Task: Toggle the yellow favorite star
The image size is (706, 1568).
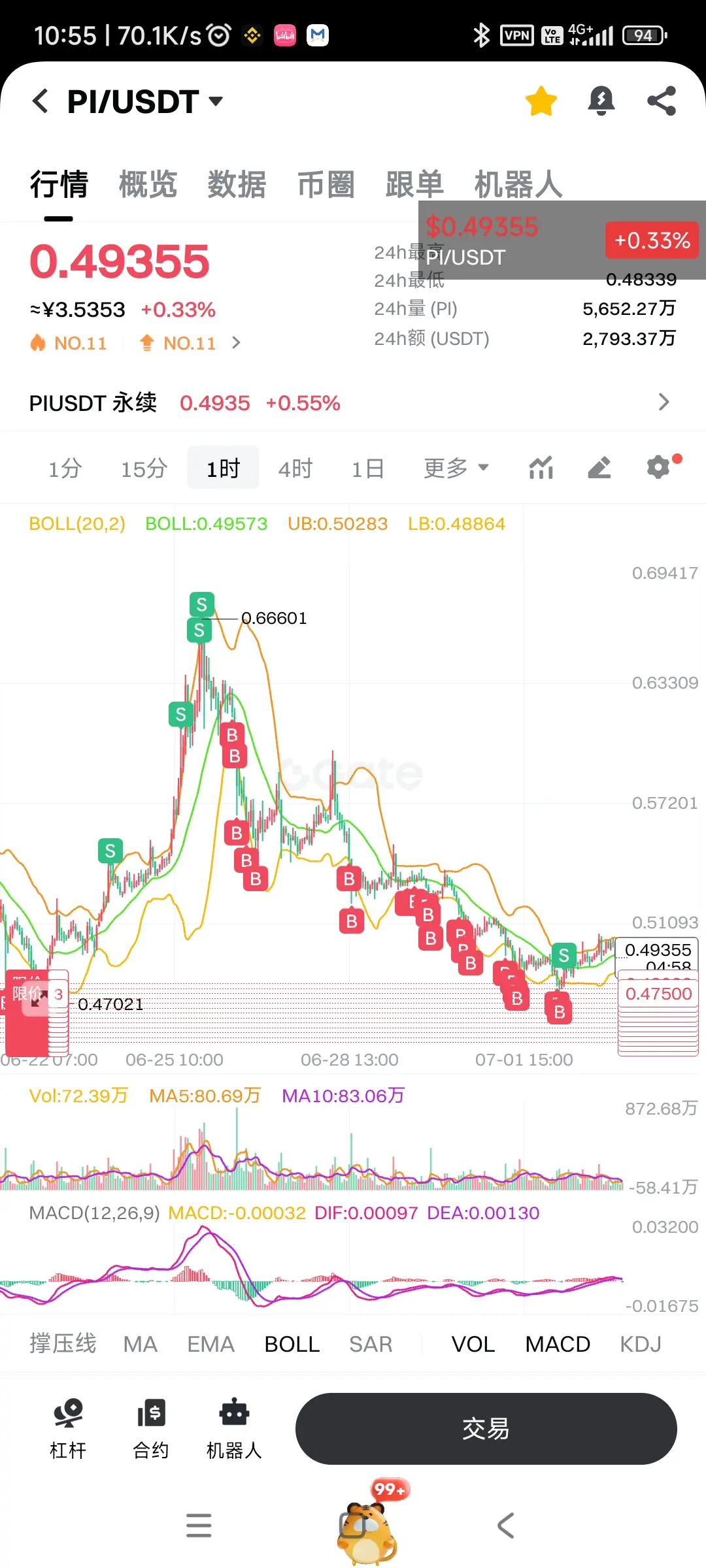Action: tap(541, 101)
